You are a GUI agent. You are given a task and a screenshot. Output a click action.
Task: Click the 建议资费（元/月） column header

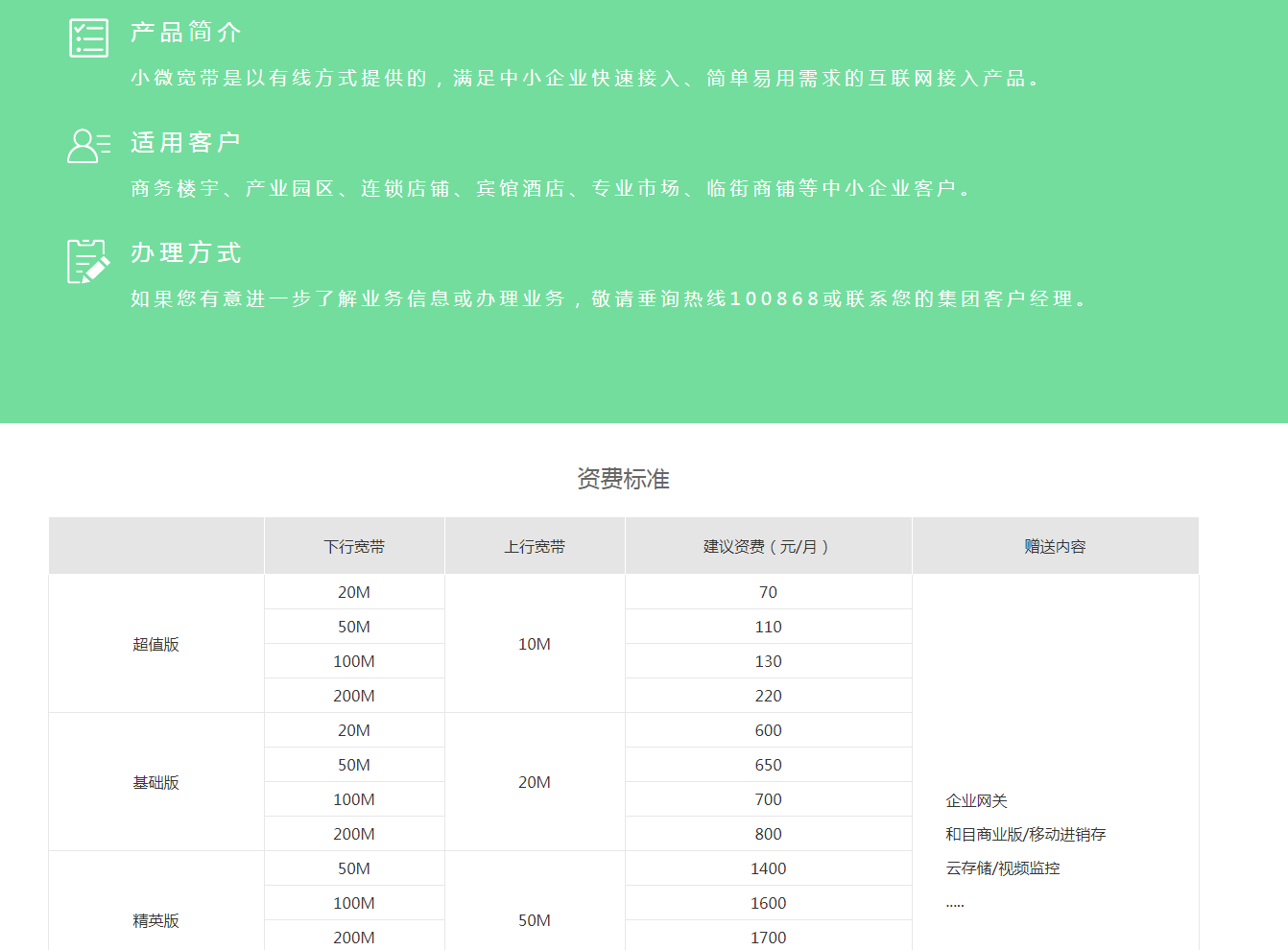coord(768,547)
